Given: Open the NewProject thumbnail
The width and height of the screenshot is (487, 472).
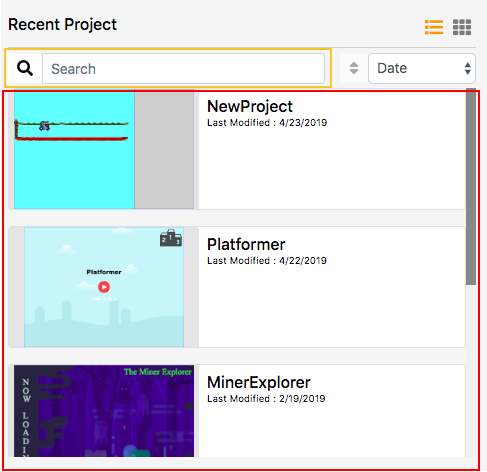Looking at the screenshot, I should tap(104, 149).
